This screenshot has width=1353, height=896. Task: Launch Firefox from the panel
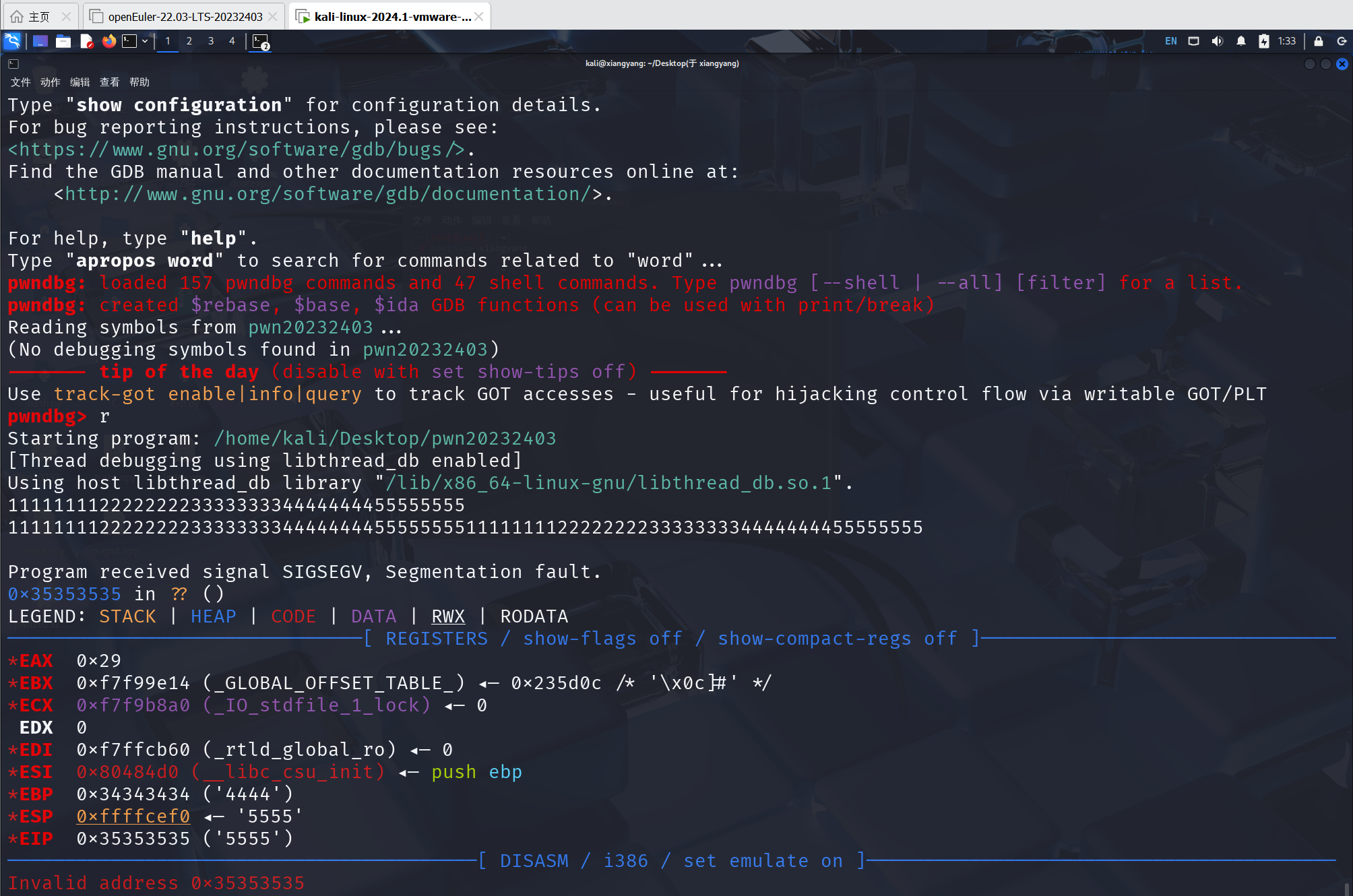coord(108,41)
